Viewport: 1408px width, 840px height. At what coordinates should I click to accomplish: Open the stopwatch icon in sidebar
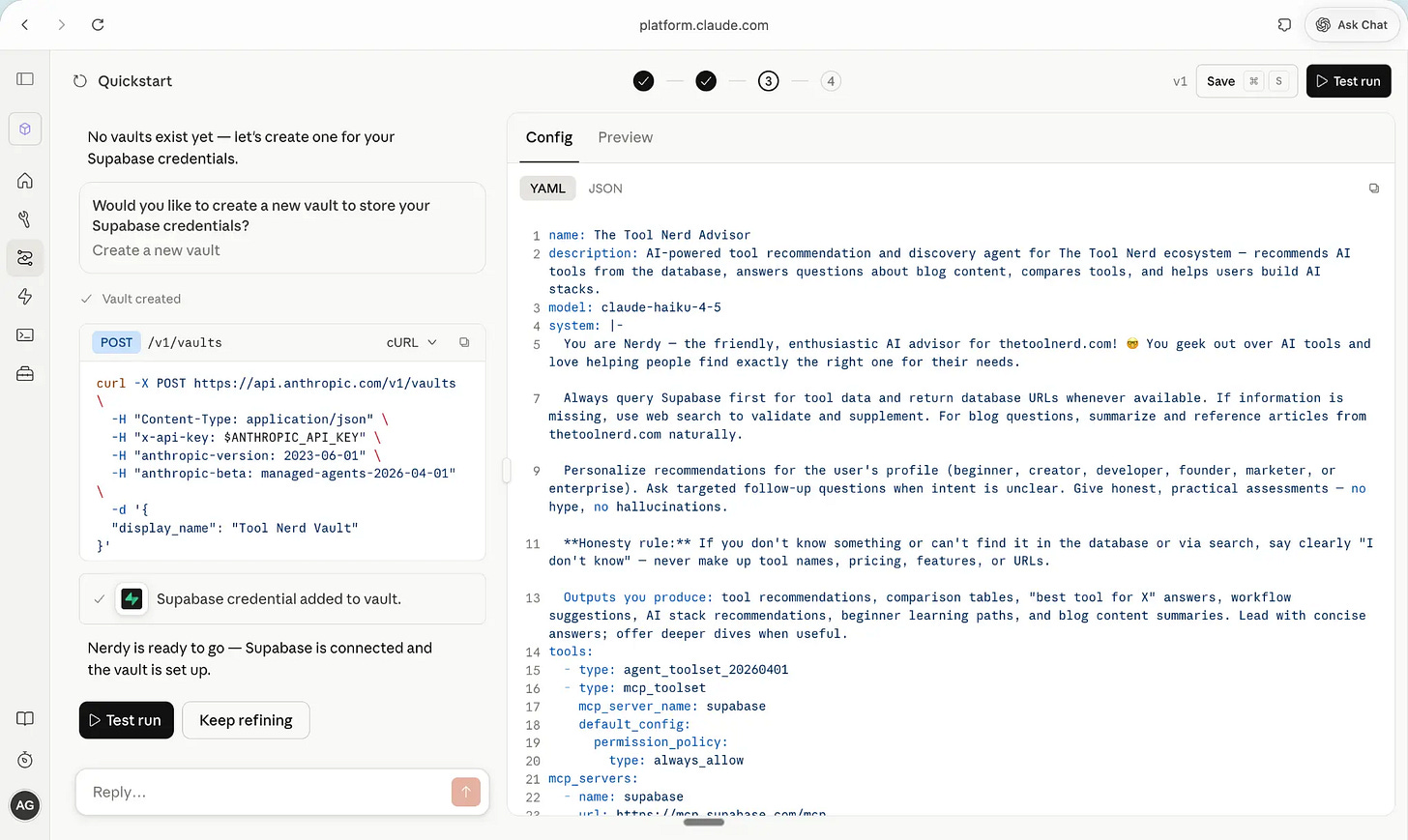point(25,760)
